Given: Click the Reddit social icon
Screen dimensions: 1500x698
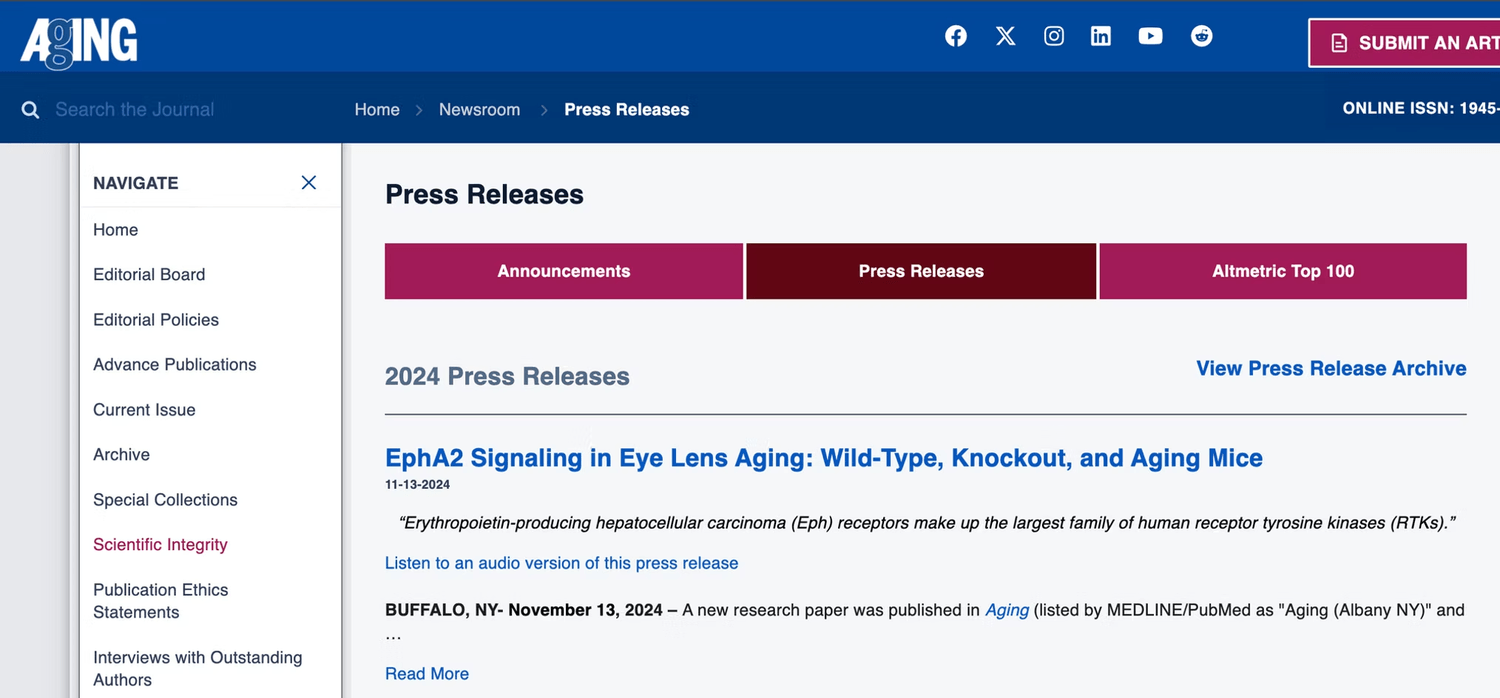Looking at the screenshot, I should pyautogui.click(x=1202, y=37).
